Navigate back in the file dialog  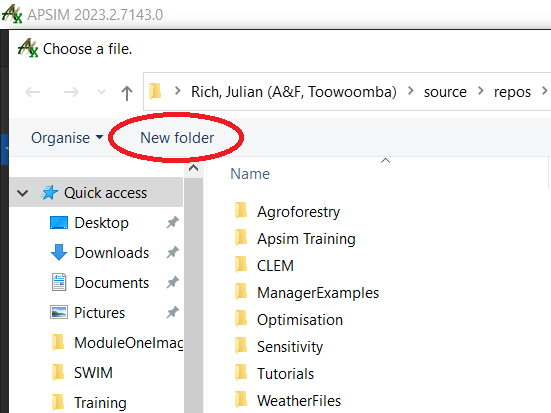(33, 92)
